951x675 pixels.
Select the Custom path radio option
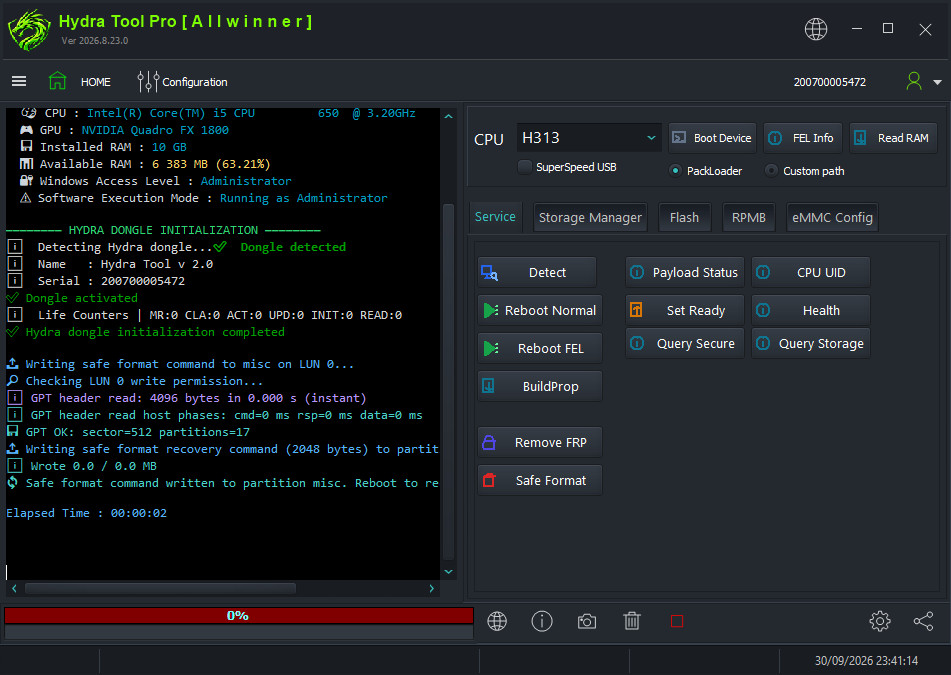point(771,171)
